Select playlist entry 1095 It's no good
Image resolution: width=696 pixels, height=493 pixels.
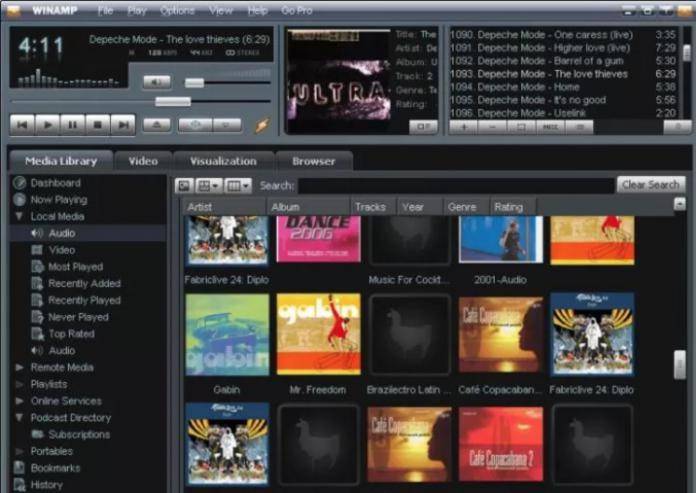[563, 100]
